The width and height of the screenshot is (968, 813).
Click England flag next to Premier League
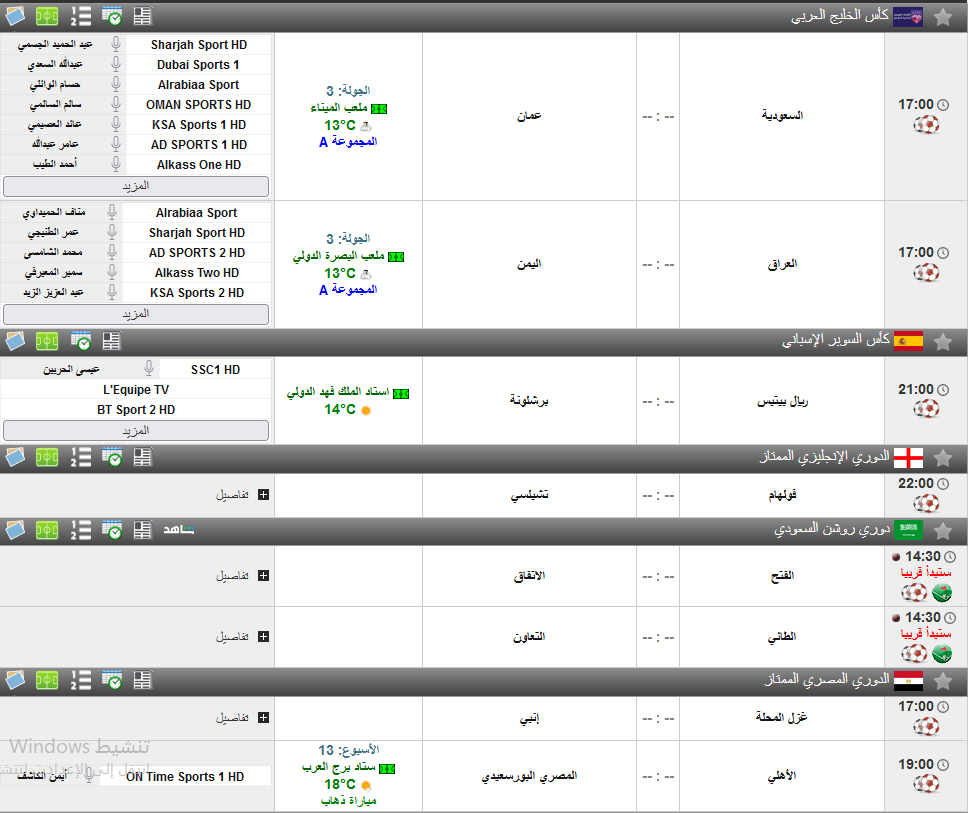pyautogui.click(x=907, y=457)
